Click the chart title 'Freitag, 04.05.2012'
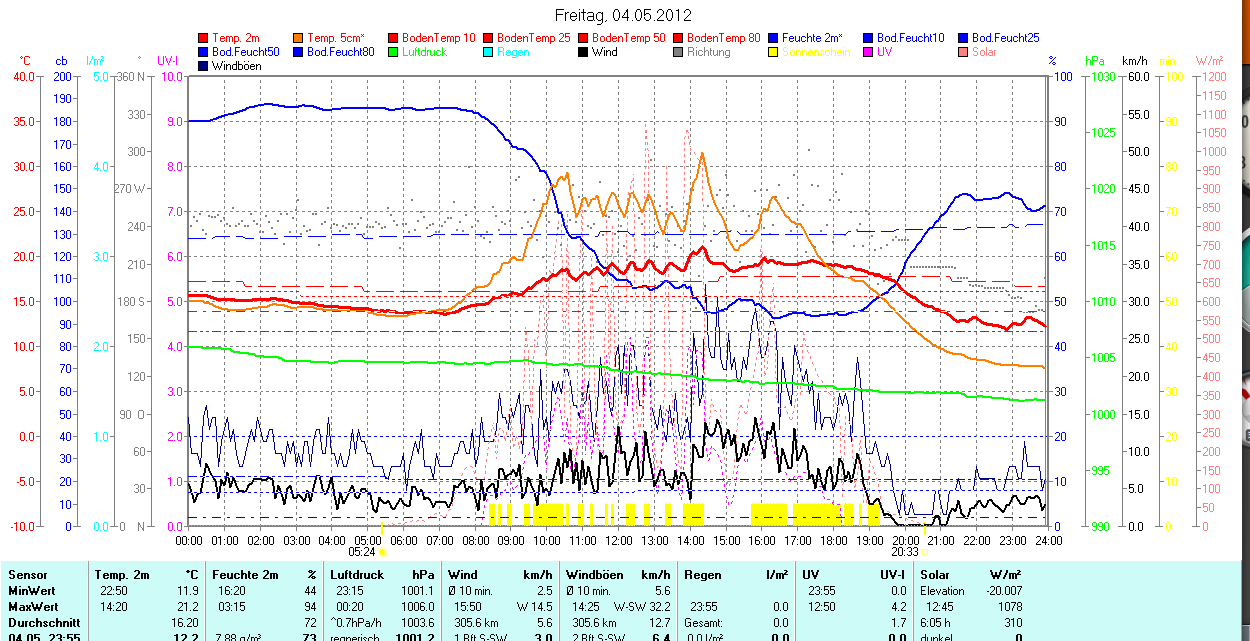This screenshot has width=1250, height=641. coord(623,16)
